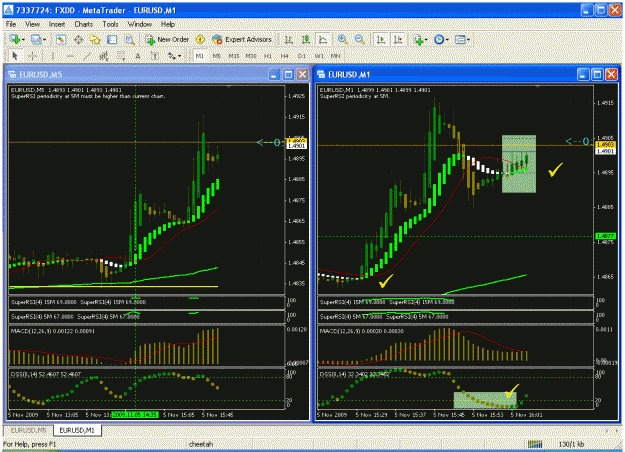Viewport: 625px width, 452px height.
Task: Open the File menu
Action: click(11, 24)
